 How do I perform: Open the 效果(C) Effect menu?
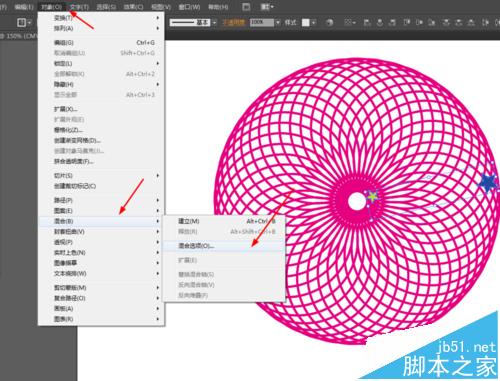[x=133, y=7]
